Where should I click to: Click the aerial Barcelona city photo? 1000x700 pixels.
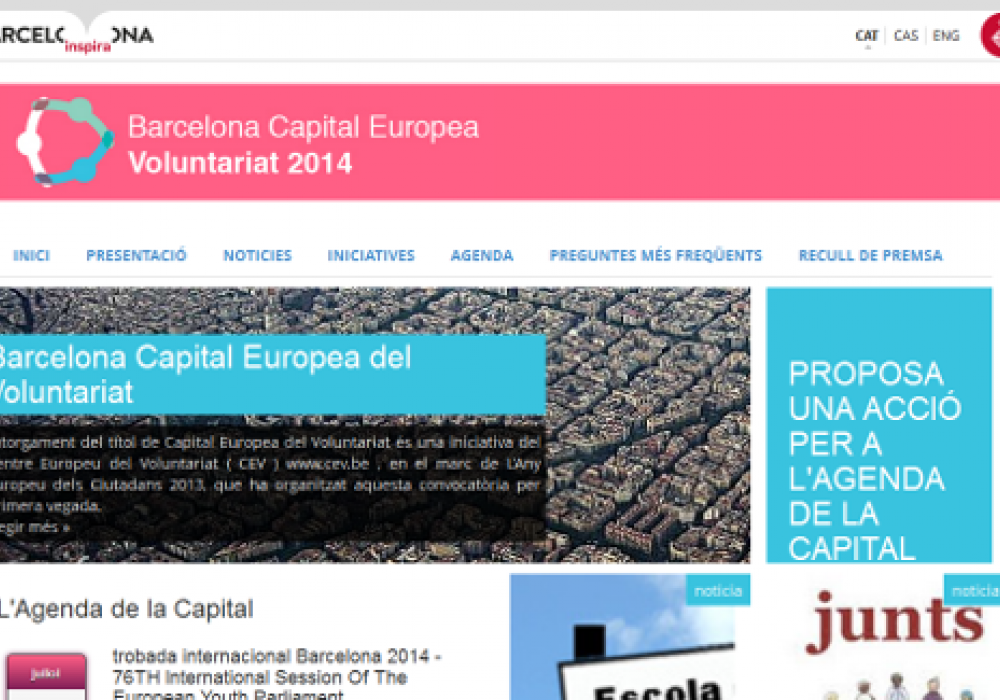click(x=647, y=425)
